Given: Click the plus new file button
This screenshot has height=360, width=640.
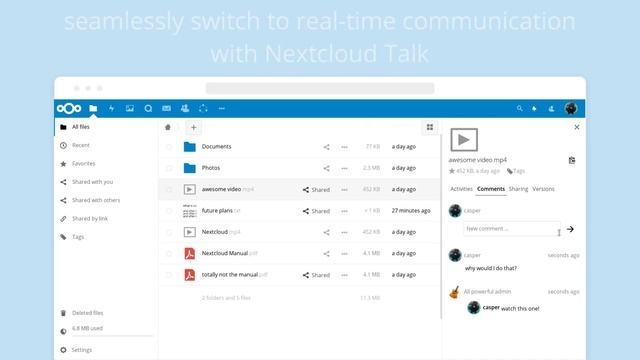Looking at the screenshot, I should (x=193, y=127).
